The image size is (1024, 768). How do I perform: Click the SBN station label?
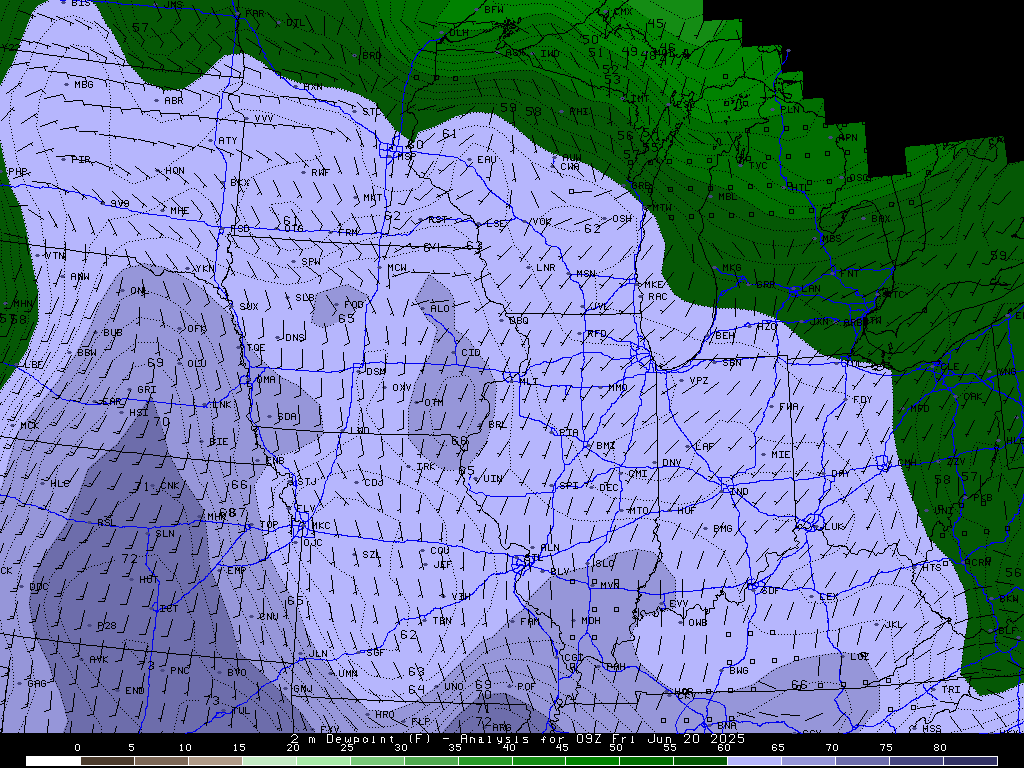point(731,362)
